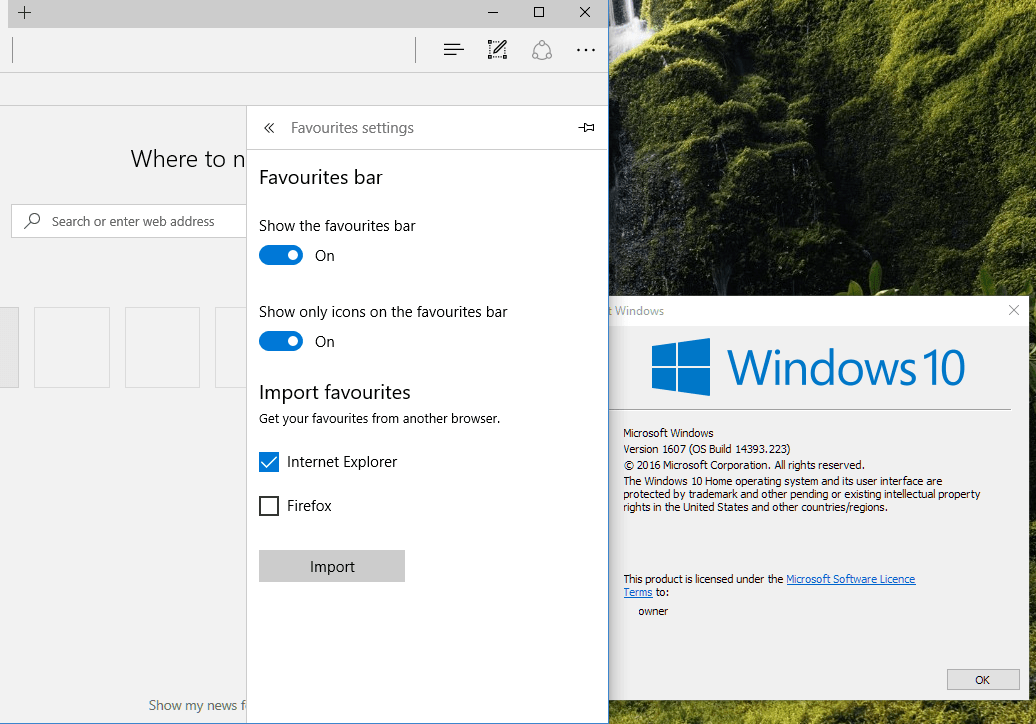1036x724 pixels.
Task: Open the Share panel
Action: coord(542,49)
